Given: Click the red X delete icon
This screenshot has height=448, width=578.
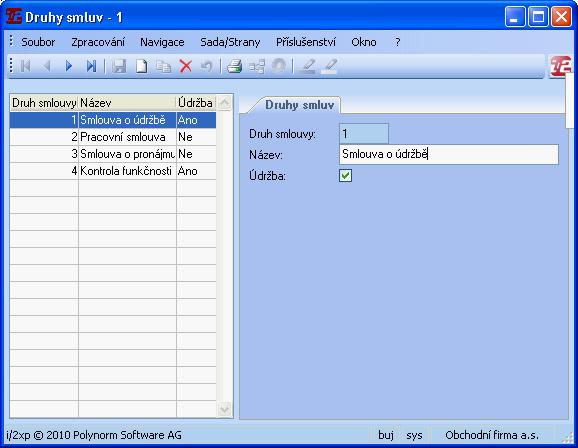Looking at the screenshot, I should click(186, 66).
